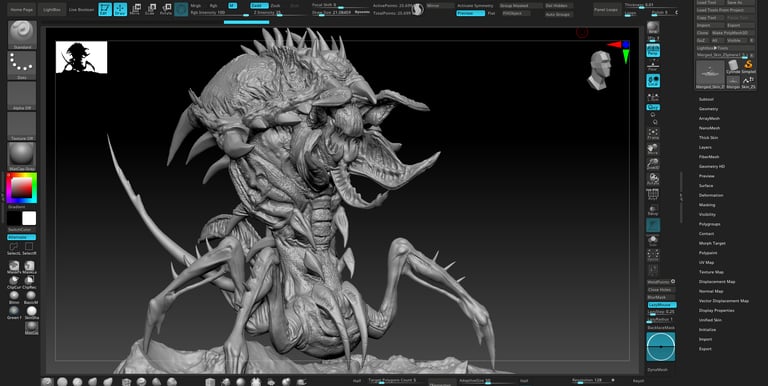Open the UV Map section

click(x=706, y=263)
